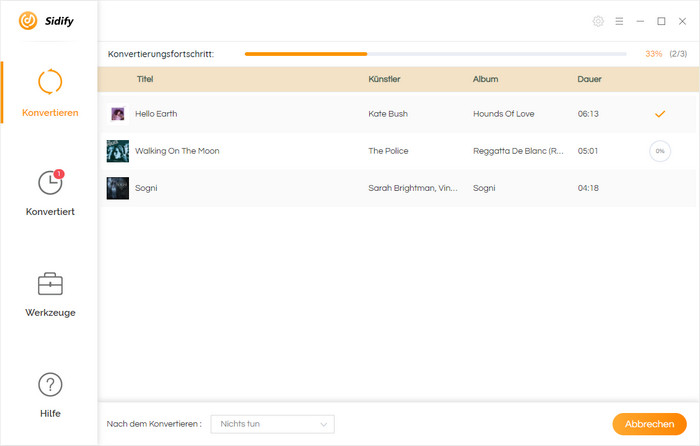
Task: Click duration 04:18
Action: (588, 188)
